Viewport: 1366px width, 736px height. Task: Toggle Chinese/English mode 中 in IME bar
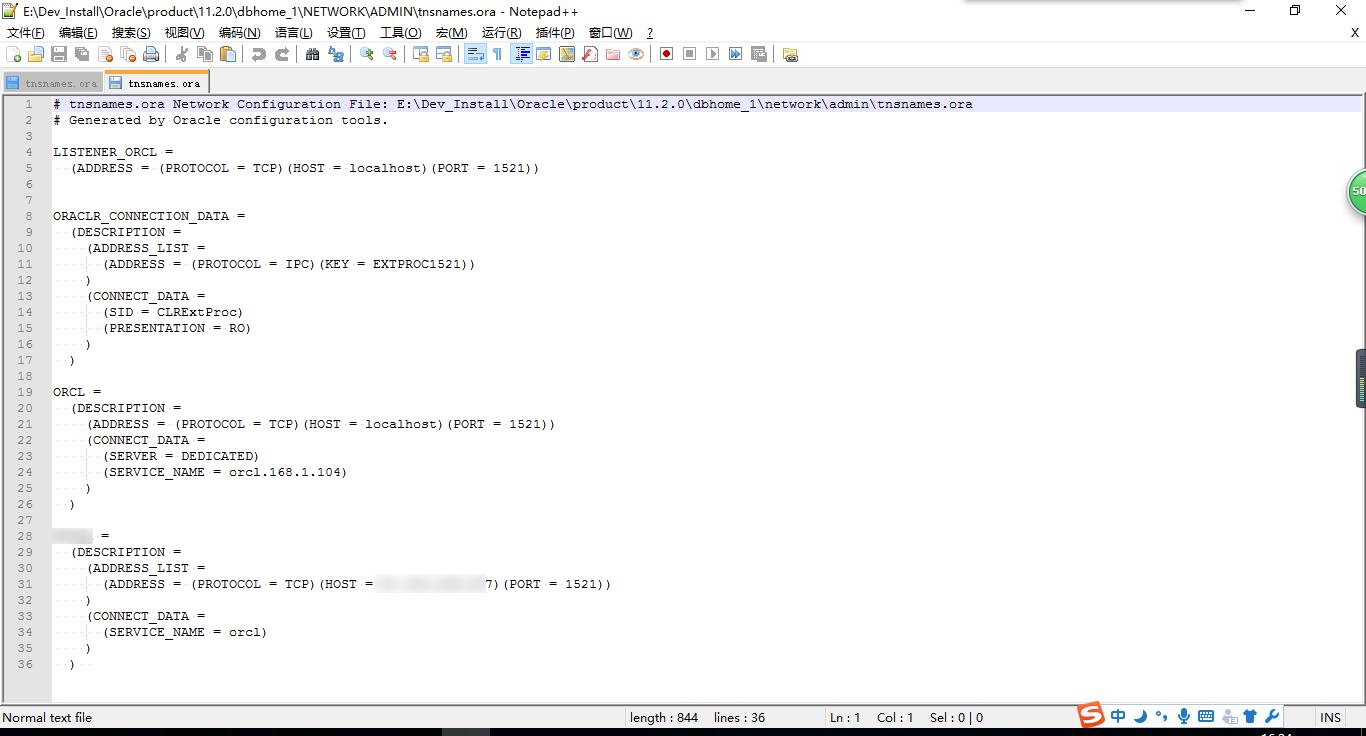coord(1118,716)
